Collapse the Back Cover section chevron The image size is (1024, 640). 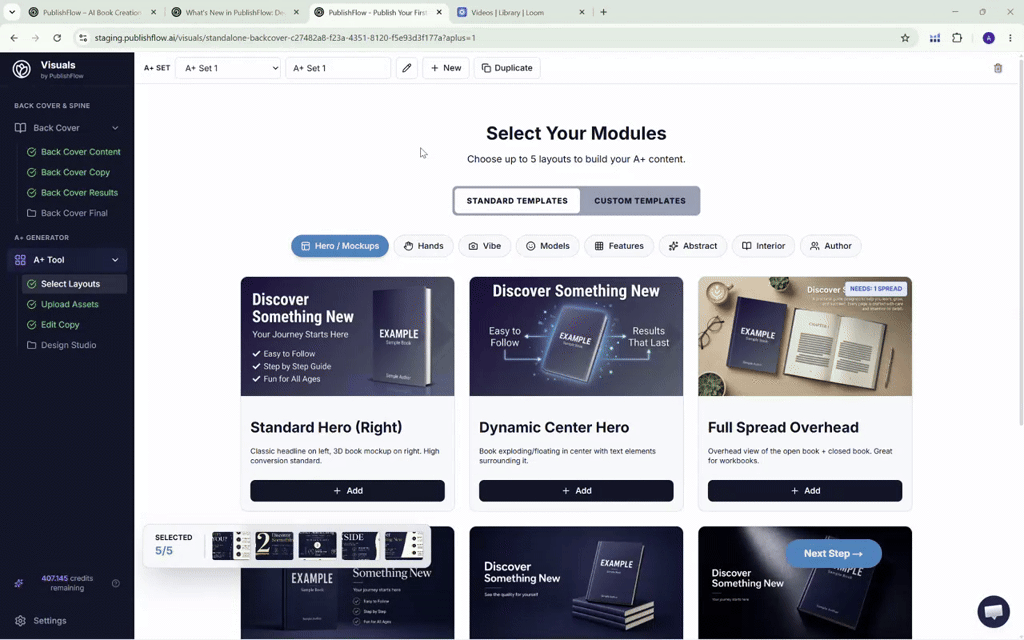coord(115,128)
